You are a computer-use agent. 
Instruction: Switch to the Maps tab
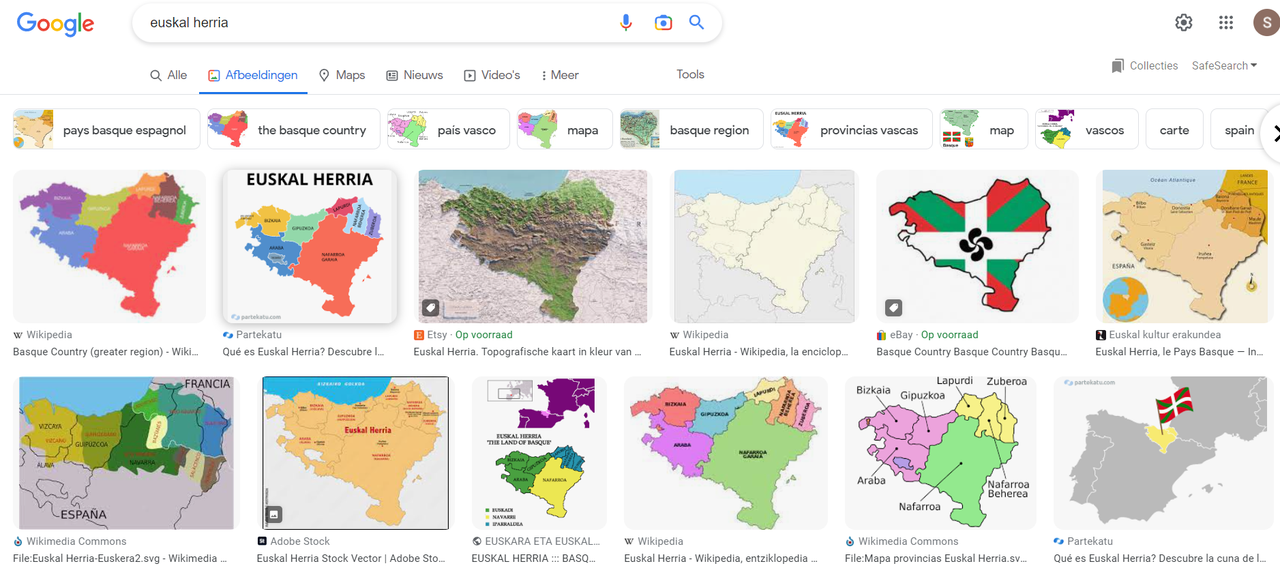click(341, 75)
